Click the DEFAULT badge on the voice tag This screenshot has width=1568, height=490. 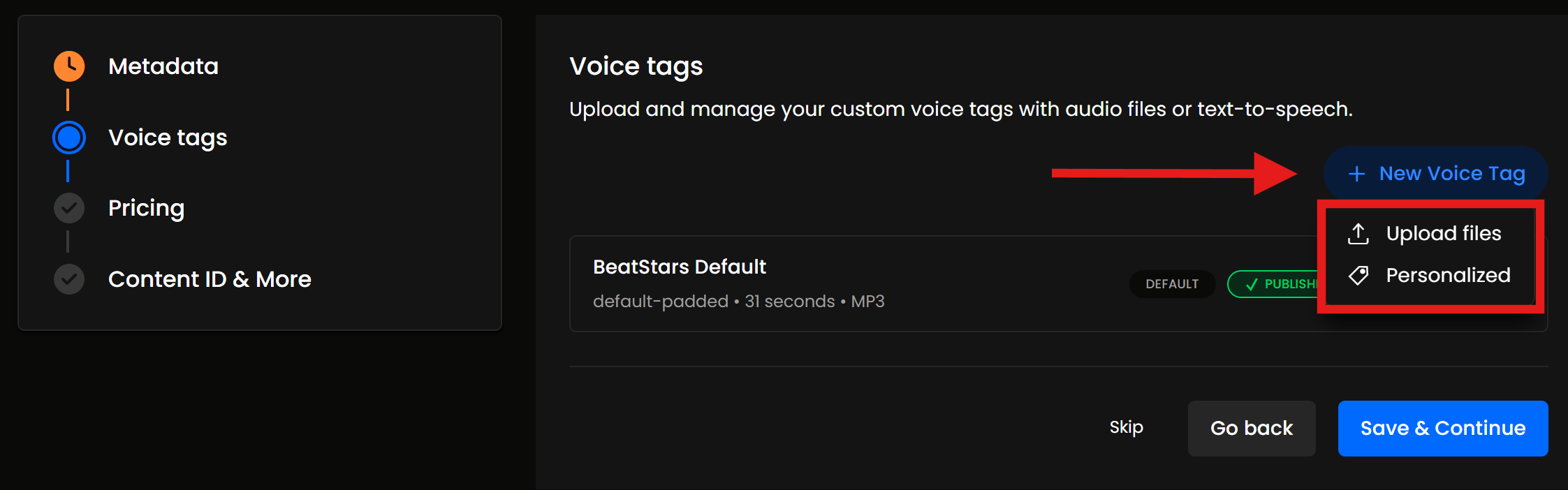pyautogui.click(x=1172, y=284)
